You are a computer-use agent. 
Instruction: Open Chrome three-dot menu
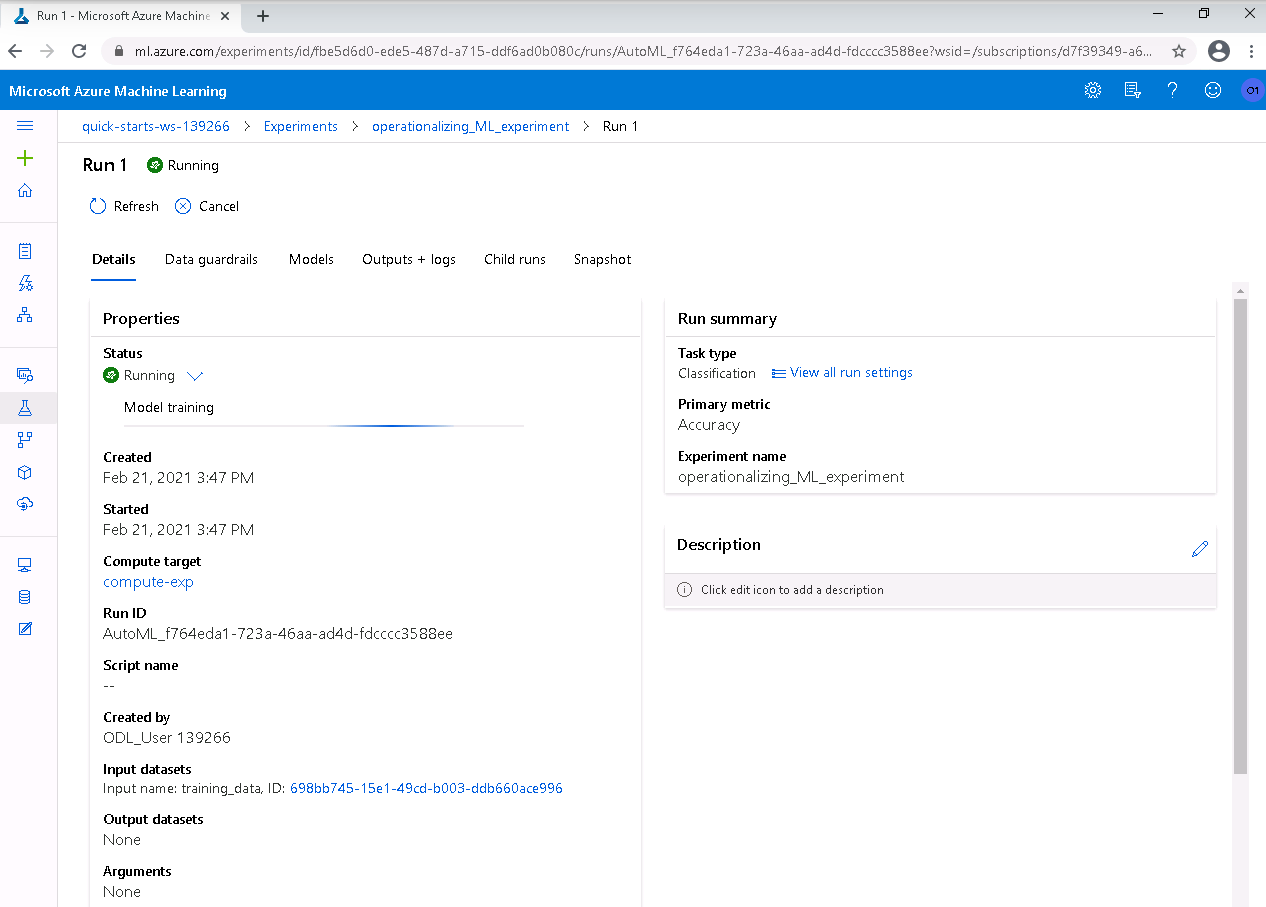click(1251, 51)
